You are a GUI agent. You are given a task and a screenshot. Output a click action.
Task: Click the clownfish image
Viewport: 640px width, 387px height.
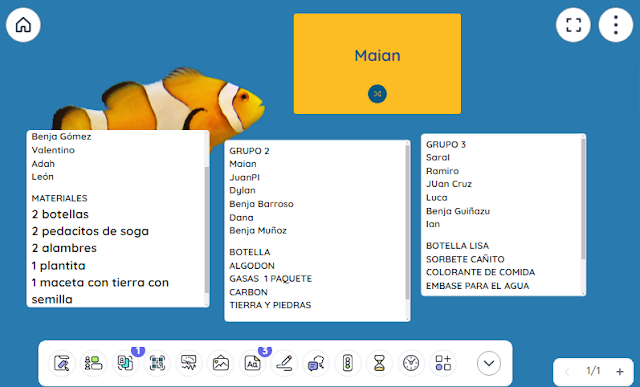pos(158,101)
